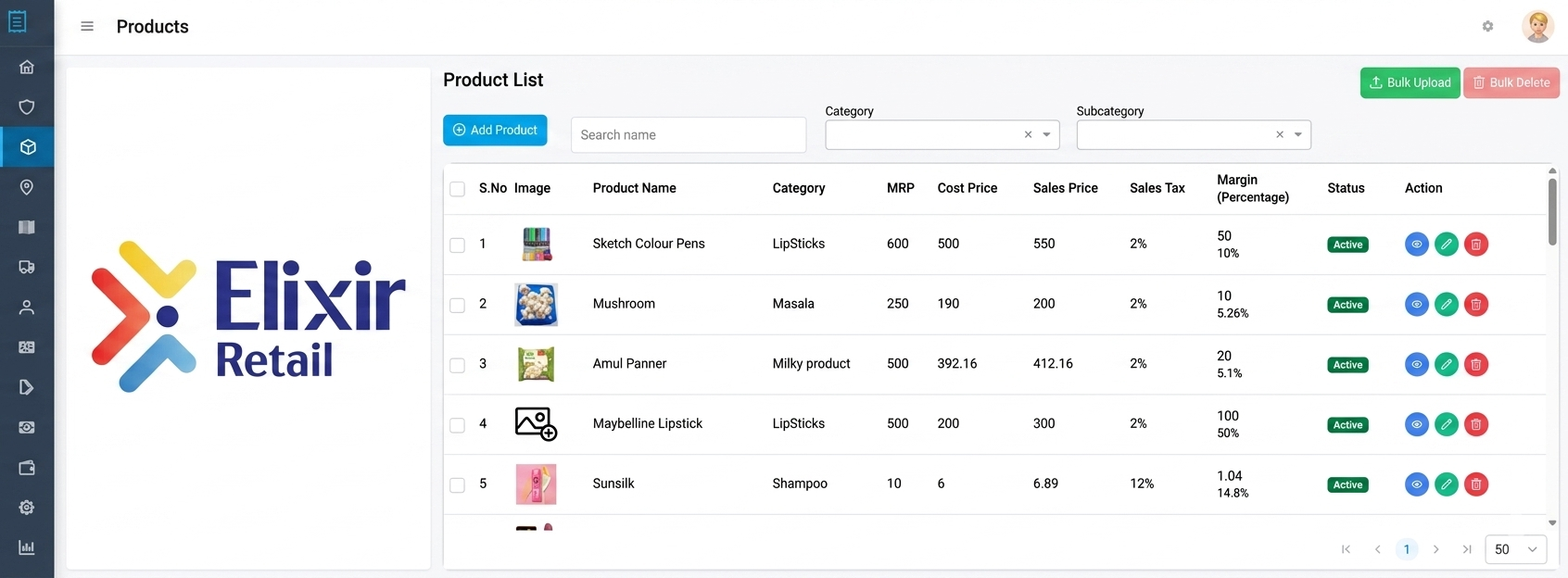Check the Amul Panner row checkbox

point(457,365)
